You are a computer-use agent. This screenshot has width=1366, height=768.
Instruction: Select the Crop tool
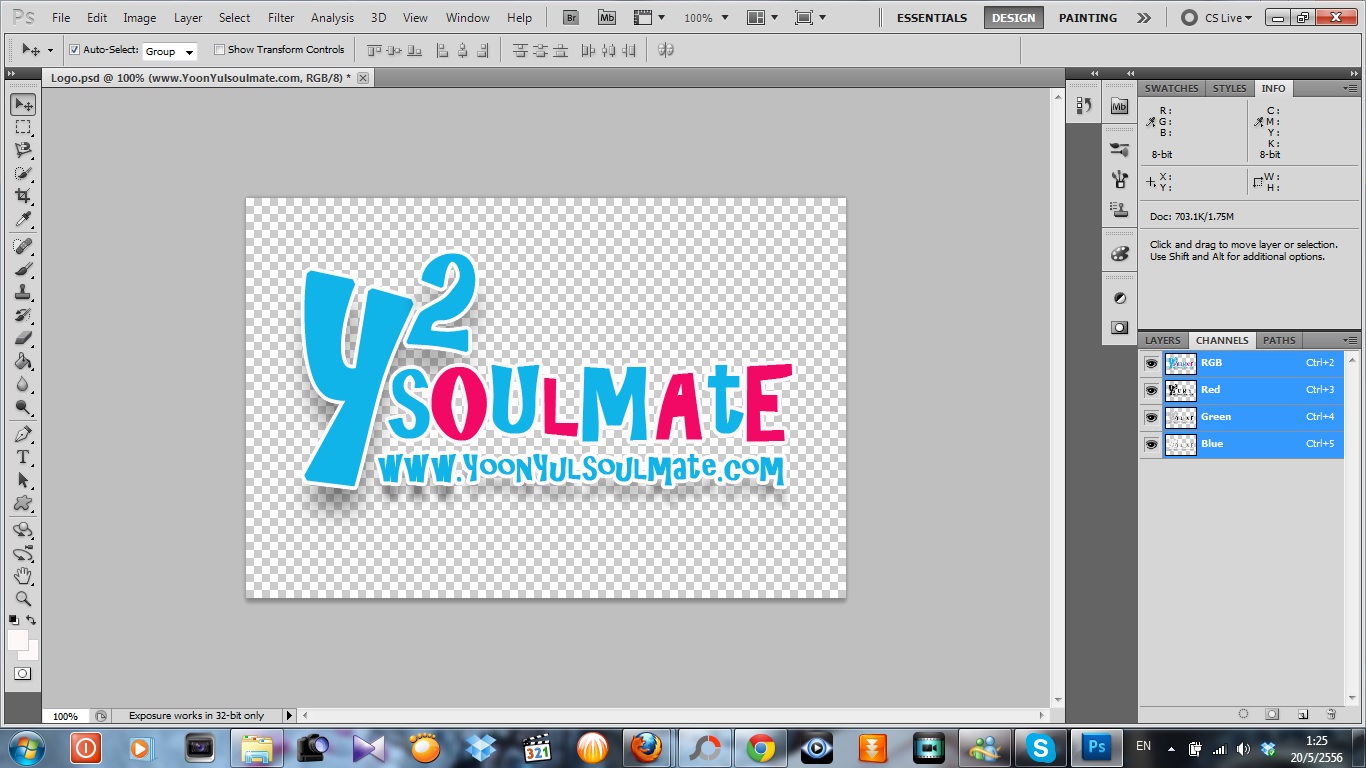[x=23, y=196]
